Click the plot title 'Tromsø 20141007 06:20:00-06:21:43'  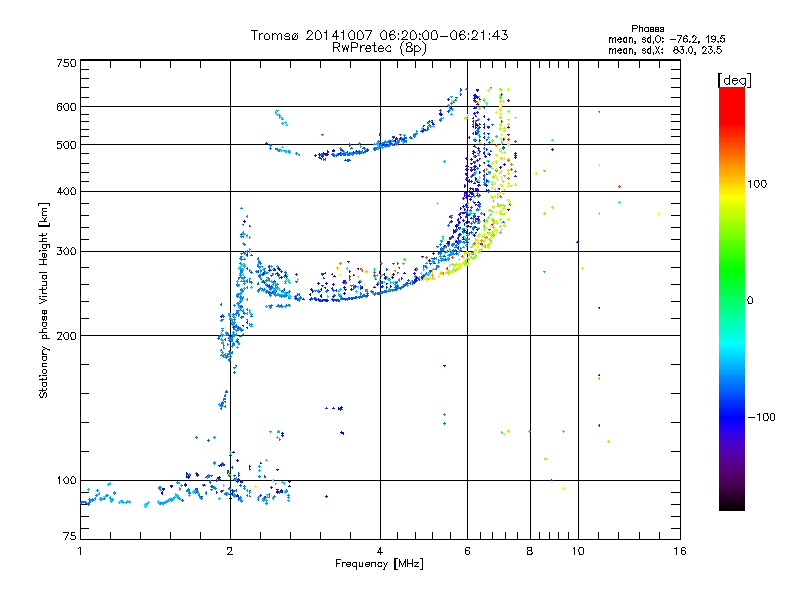(379, 35)
